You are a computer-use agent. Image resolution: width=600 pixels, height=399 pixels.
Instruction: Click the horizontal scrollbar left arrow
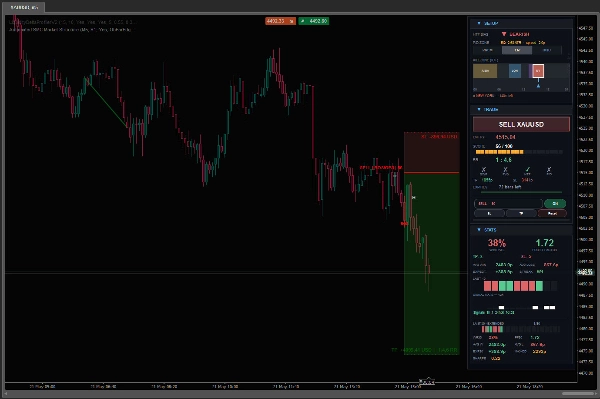(5, 393)
